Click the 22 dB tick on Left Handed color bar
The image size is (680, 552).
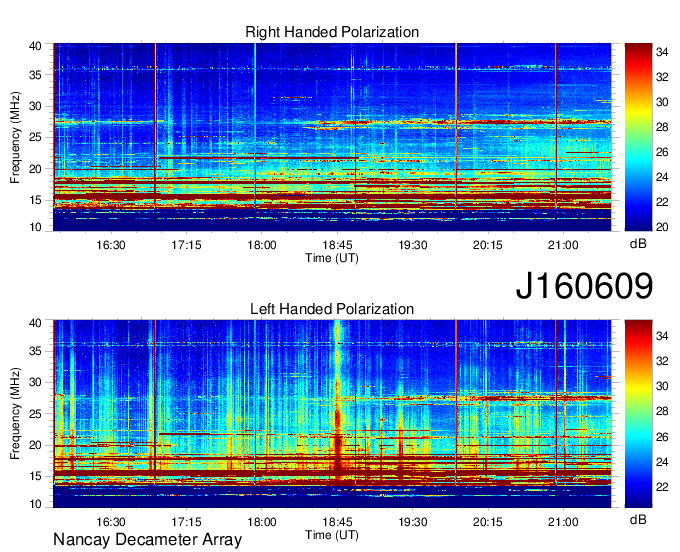pos(662,487)
